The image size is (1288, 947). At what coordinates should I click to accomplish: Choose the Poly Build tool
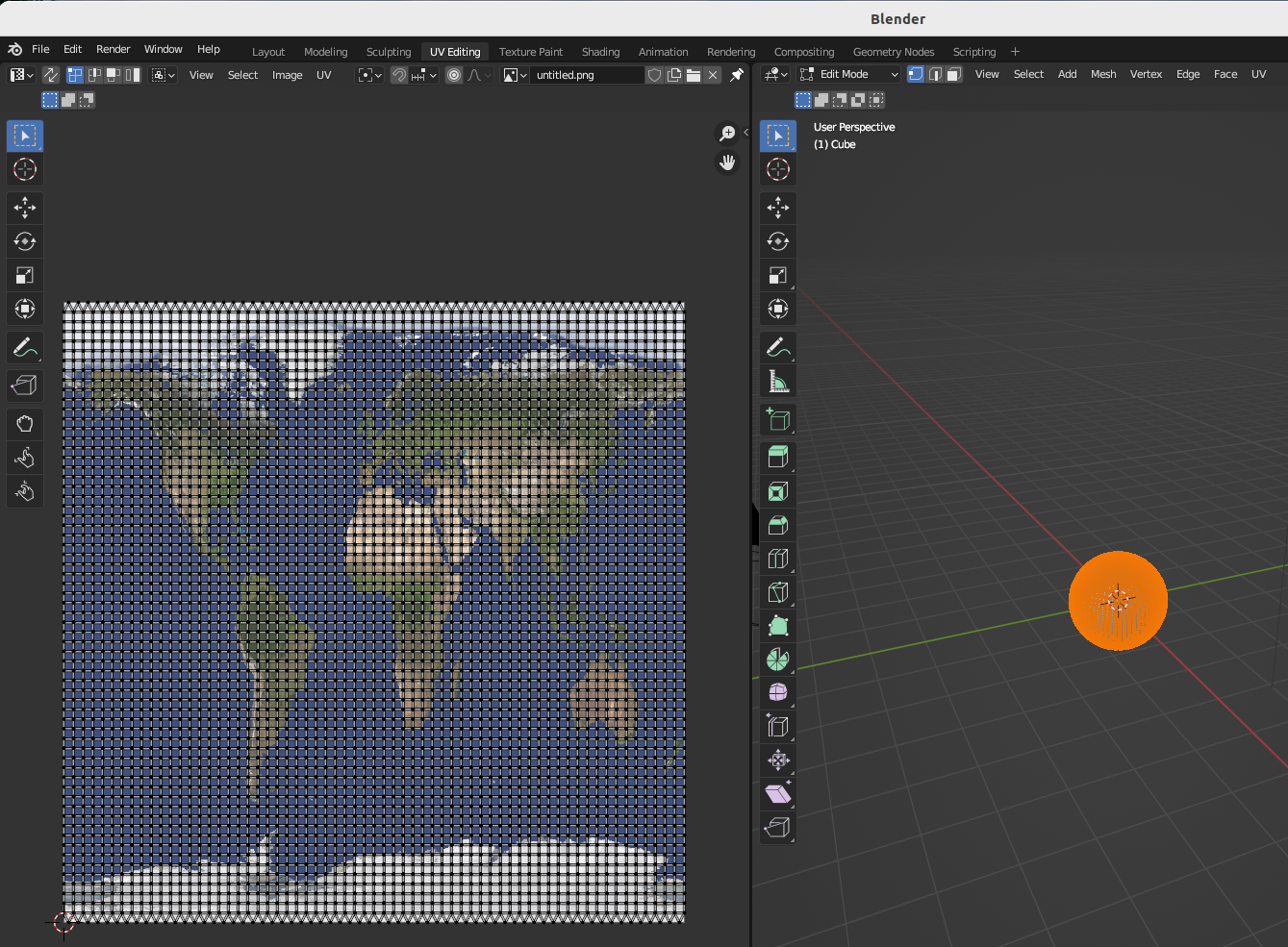[778, 626]
